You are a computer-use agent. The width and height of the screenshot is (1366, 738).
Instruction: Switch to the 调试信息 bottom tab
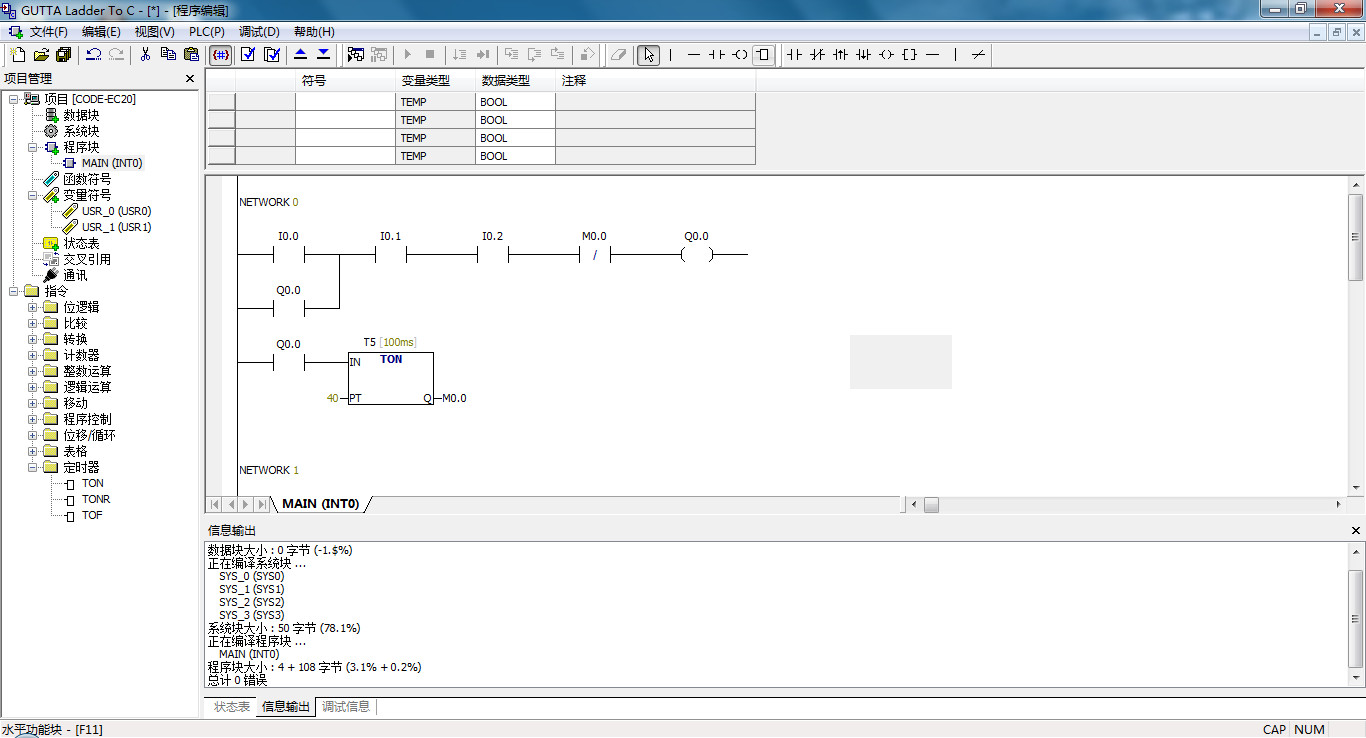coord(346,706)
